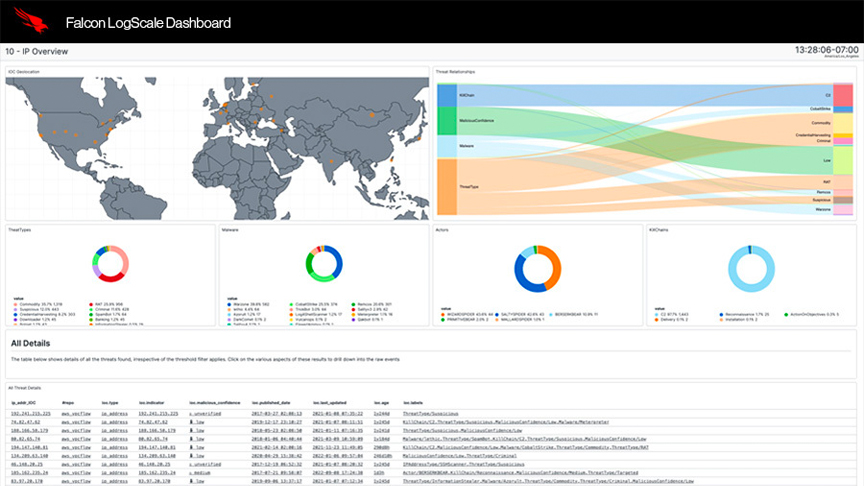
Task: Open the 74.82.47.62 ip_addr_IOC link
Action: 25,422
